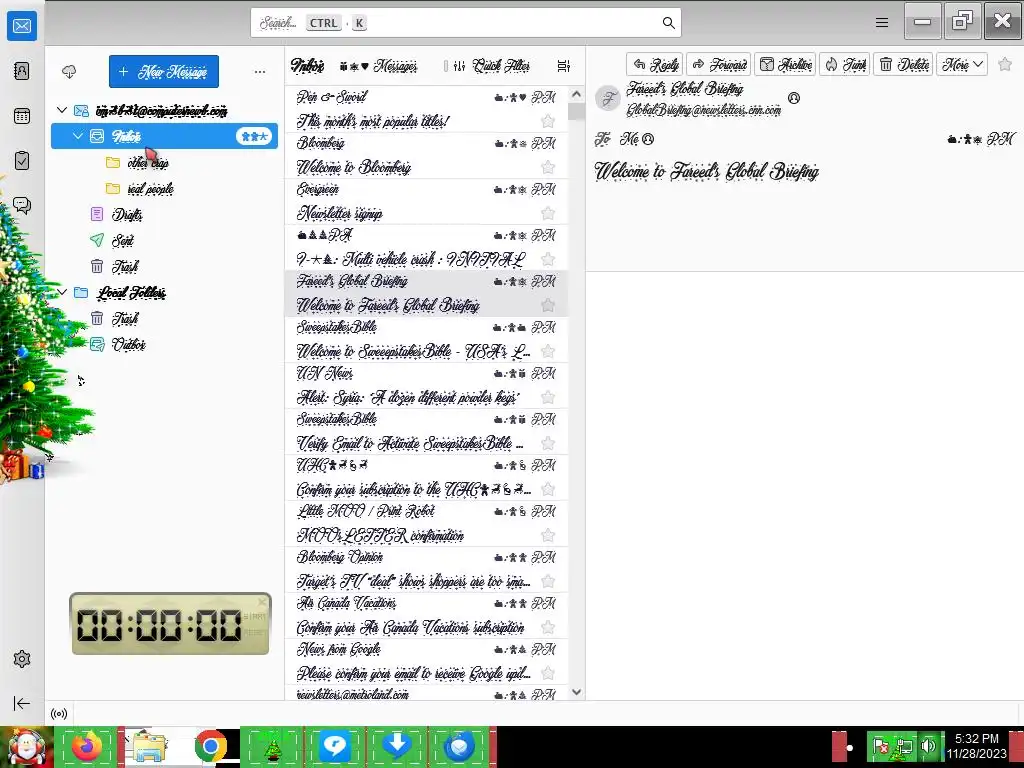Click the recipient Me contact icon
Viewport: 1024px width, 768px height.
648,139
